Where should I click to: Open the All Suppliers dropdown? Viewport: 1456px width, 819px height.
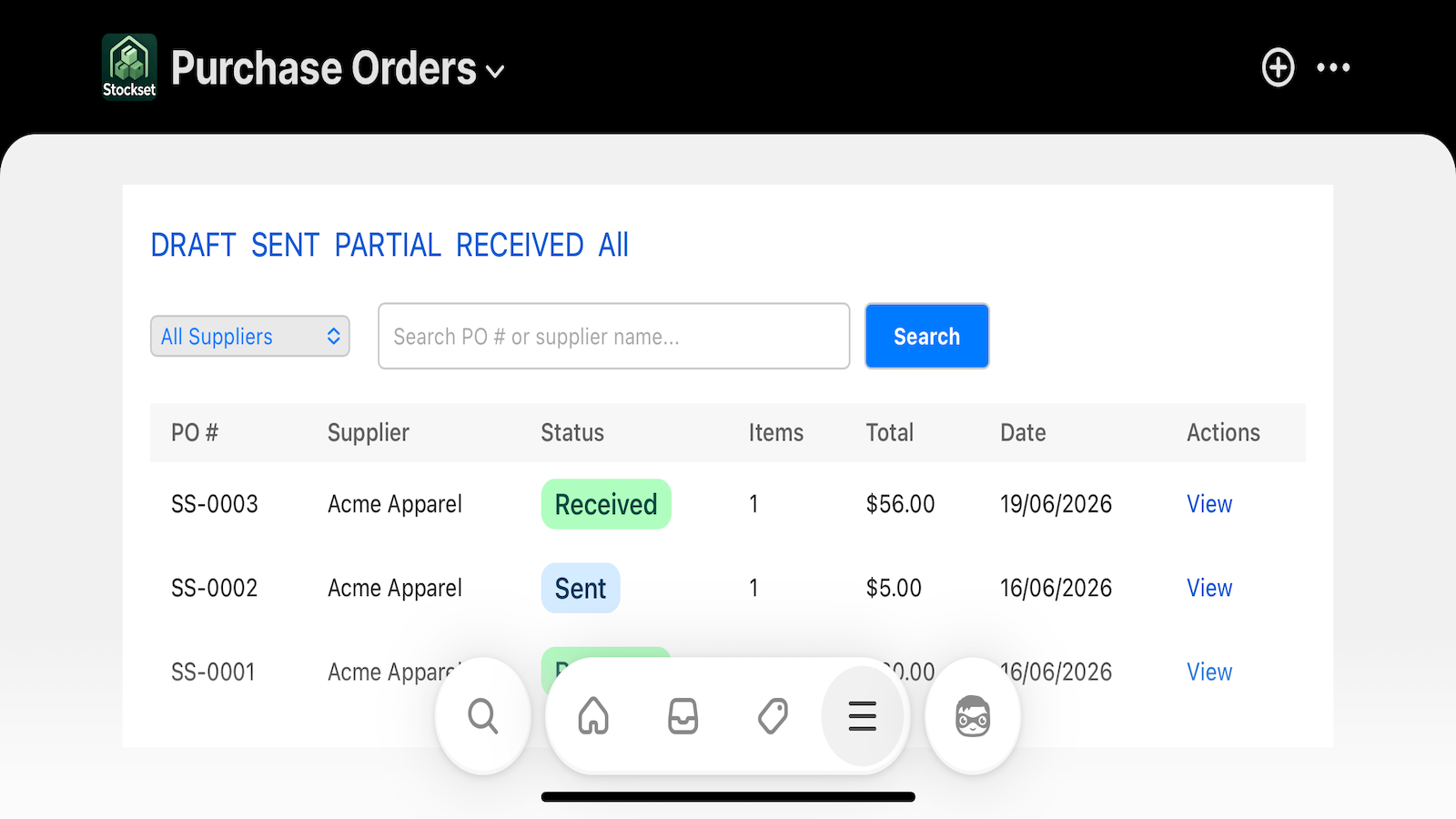click(250, 337)
